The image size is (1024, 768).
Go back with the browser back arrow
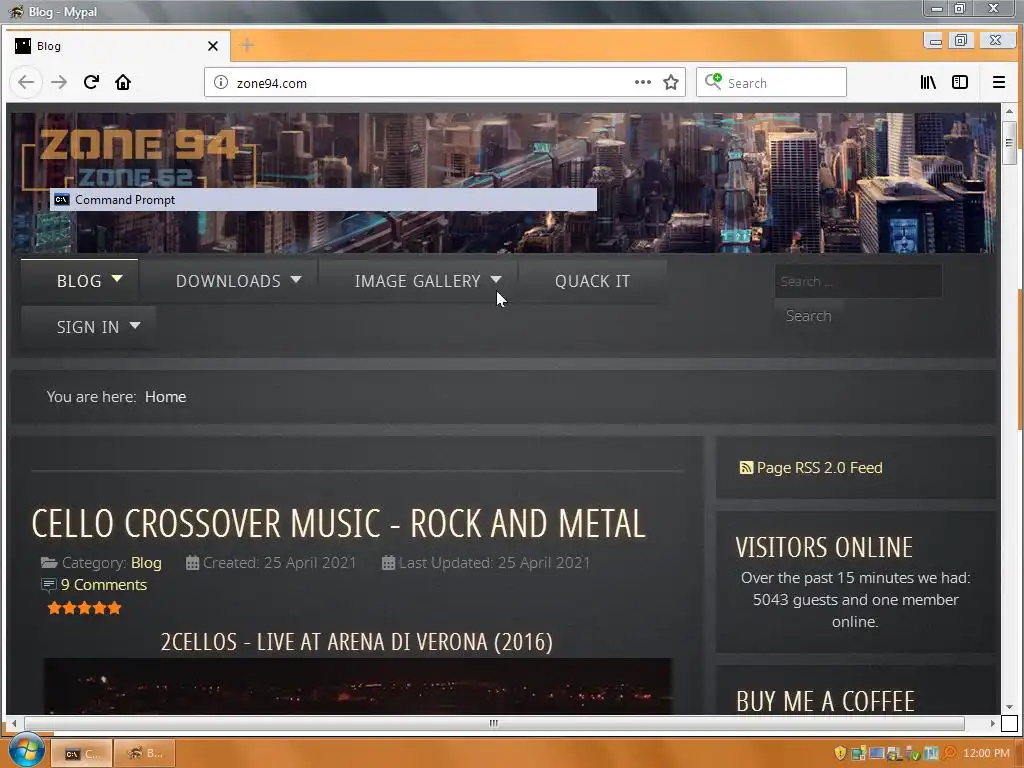[26, 82]
